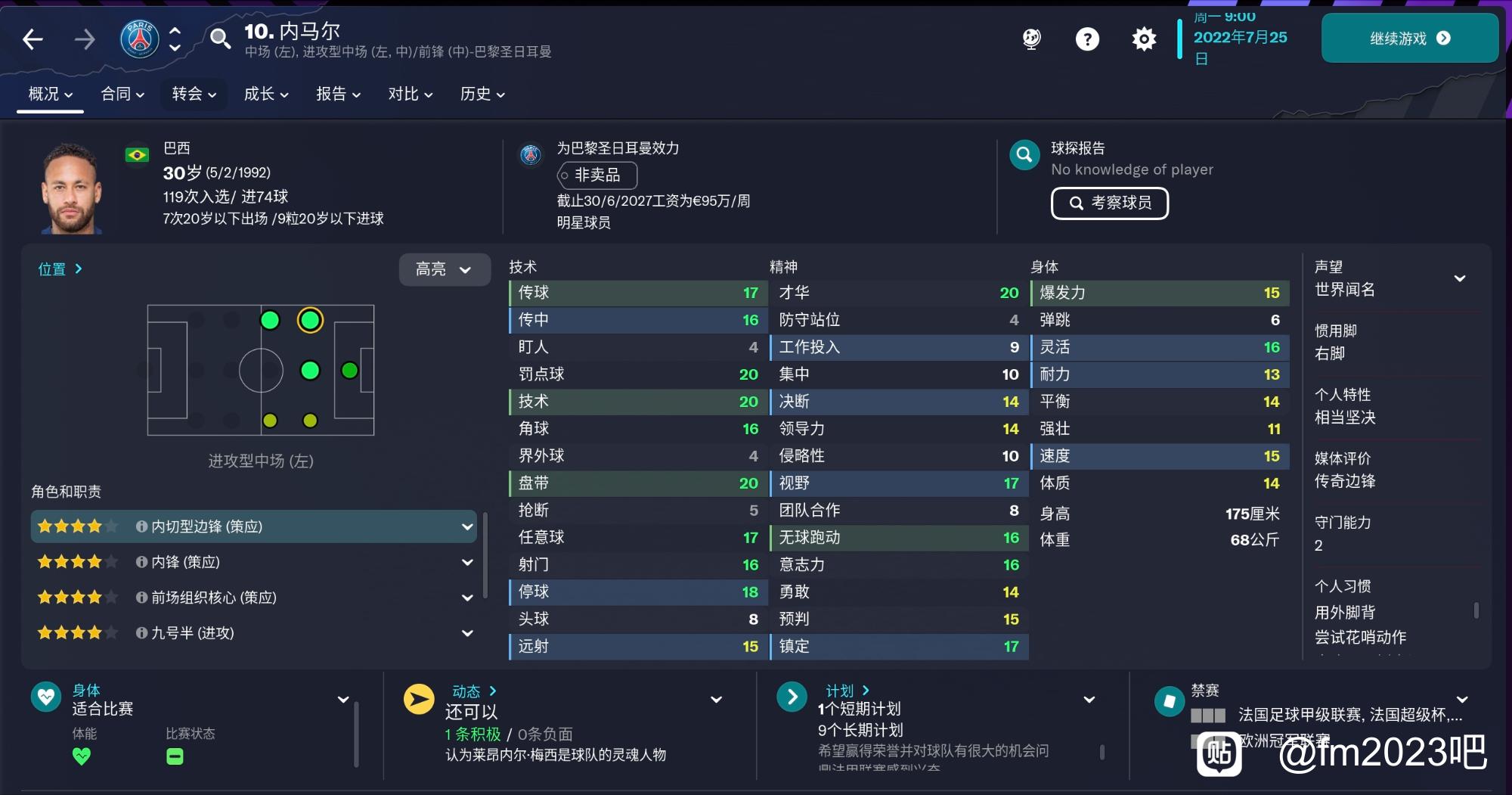Click the 继续游戏 continue button

pos(1410,38)
